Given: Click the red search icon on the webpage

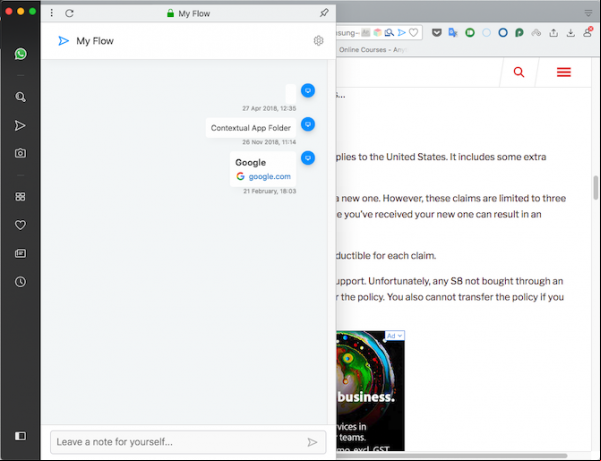Looking at the screenshot, I should (x=519, y=72).
